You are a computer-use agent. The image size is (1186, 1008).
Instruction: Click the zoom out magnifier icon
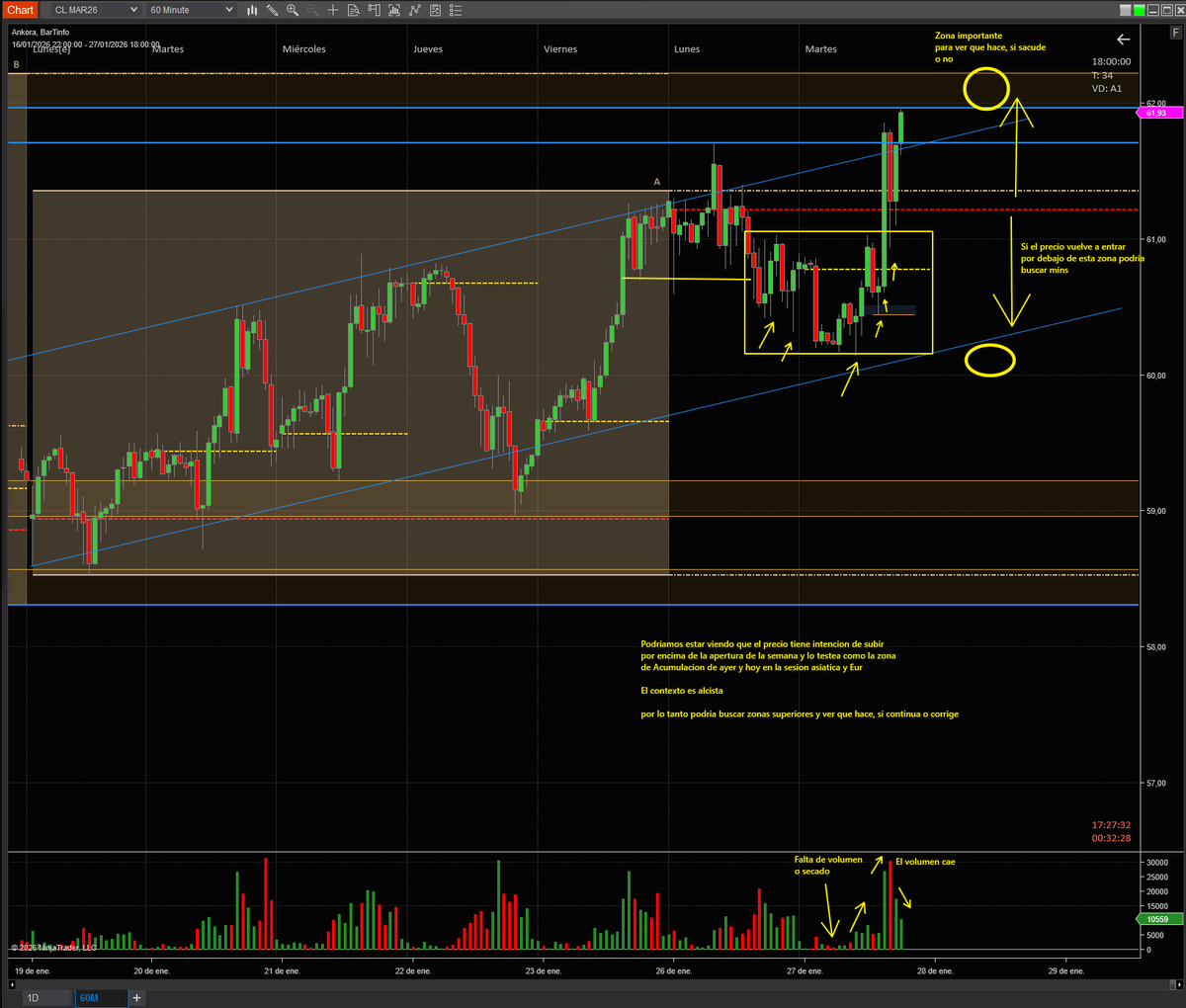pos(312,10)
